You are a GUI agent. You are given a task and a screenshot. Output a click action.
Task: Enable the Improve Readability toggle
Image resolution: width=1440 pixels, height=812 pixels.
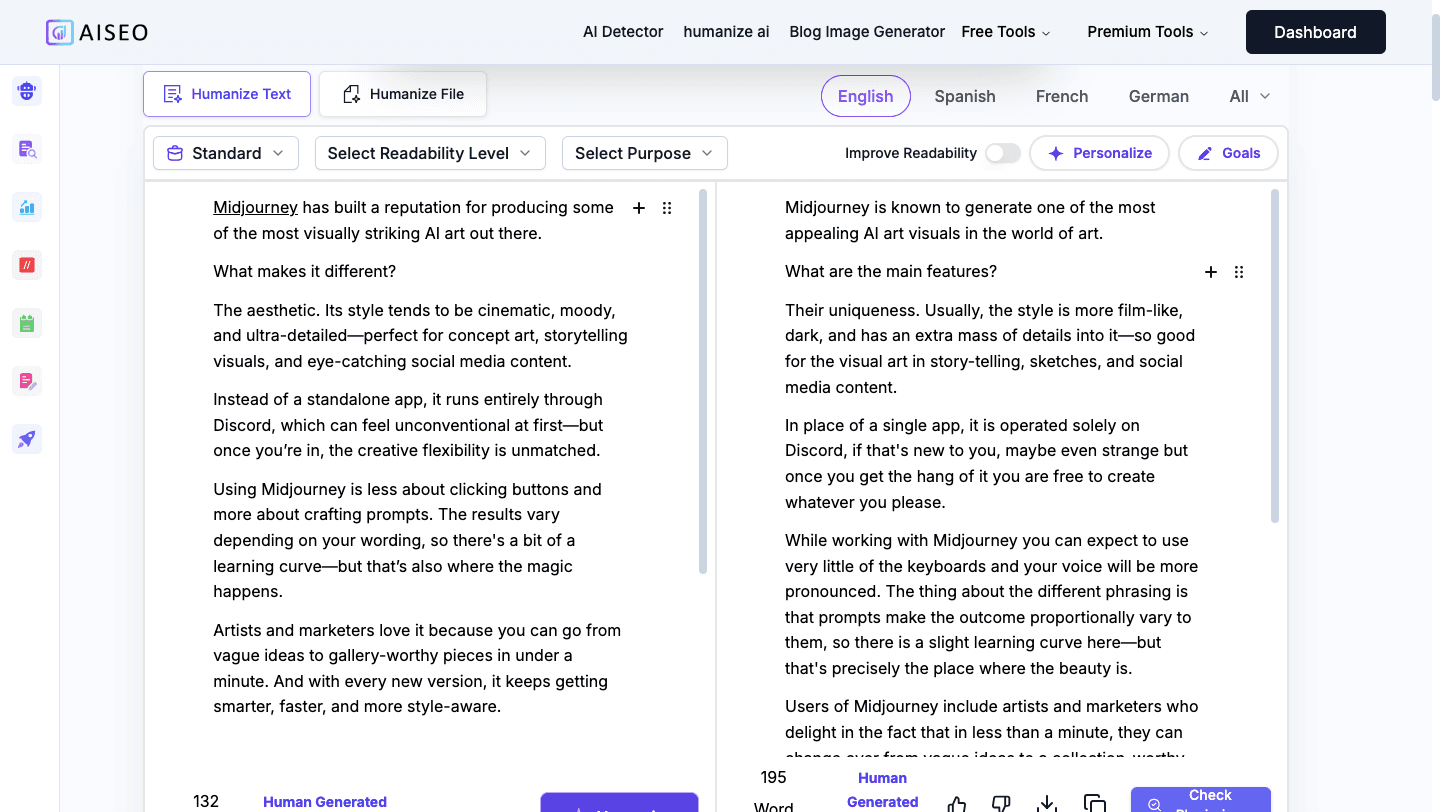1002,153
